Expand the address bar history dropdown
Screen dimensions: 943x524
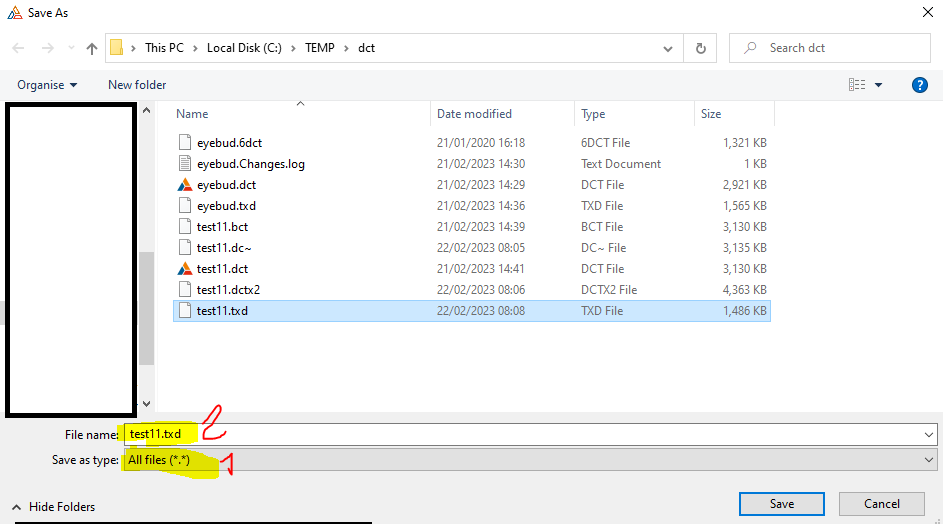[x=668, y=48]
